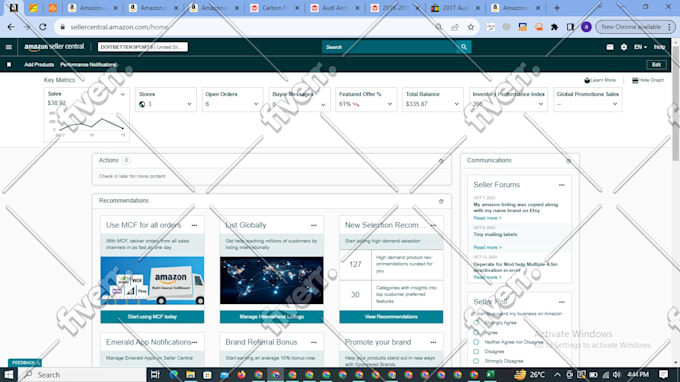Open the Chrome profile avatar
680x382 pixels.
[586, 27]
